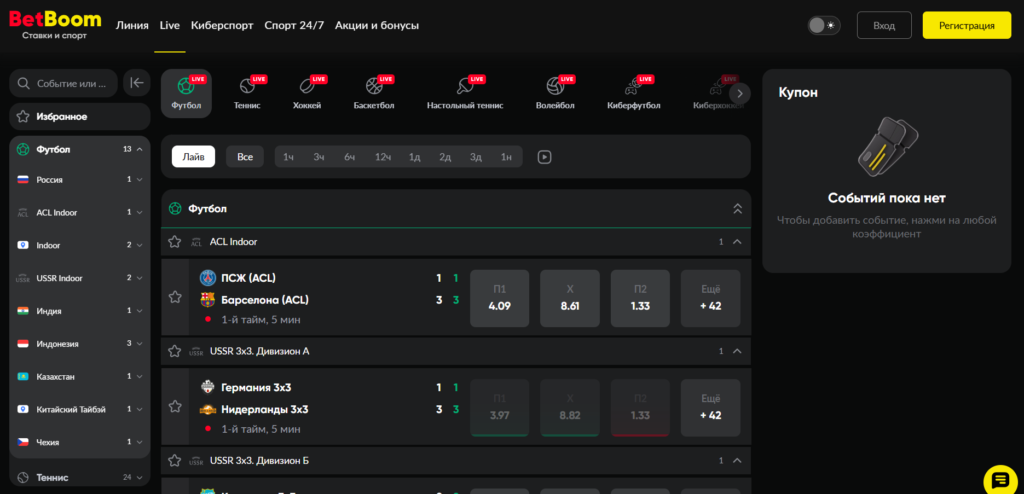Select the 3д time filter
This screenshot has height=494, width=1024.
pos(475,157)
